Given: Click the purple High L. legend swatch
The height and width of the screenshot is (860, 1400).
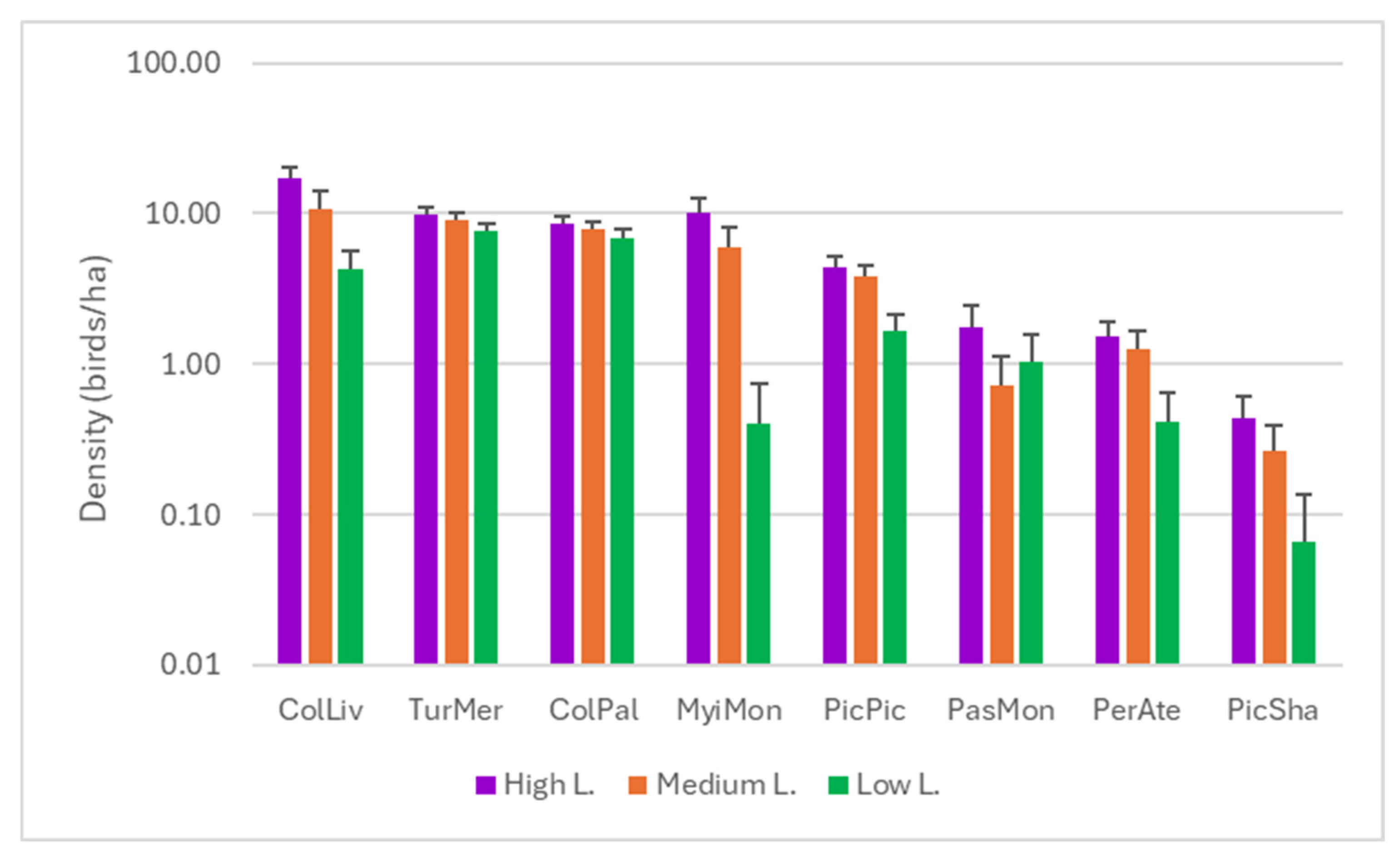Looking at the screenshot, I should 485,785.
